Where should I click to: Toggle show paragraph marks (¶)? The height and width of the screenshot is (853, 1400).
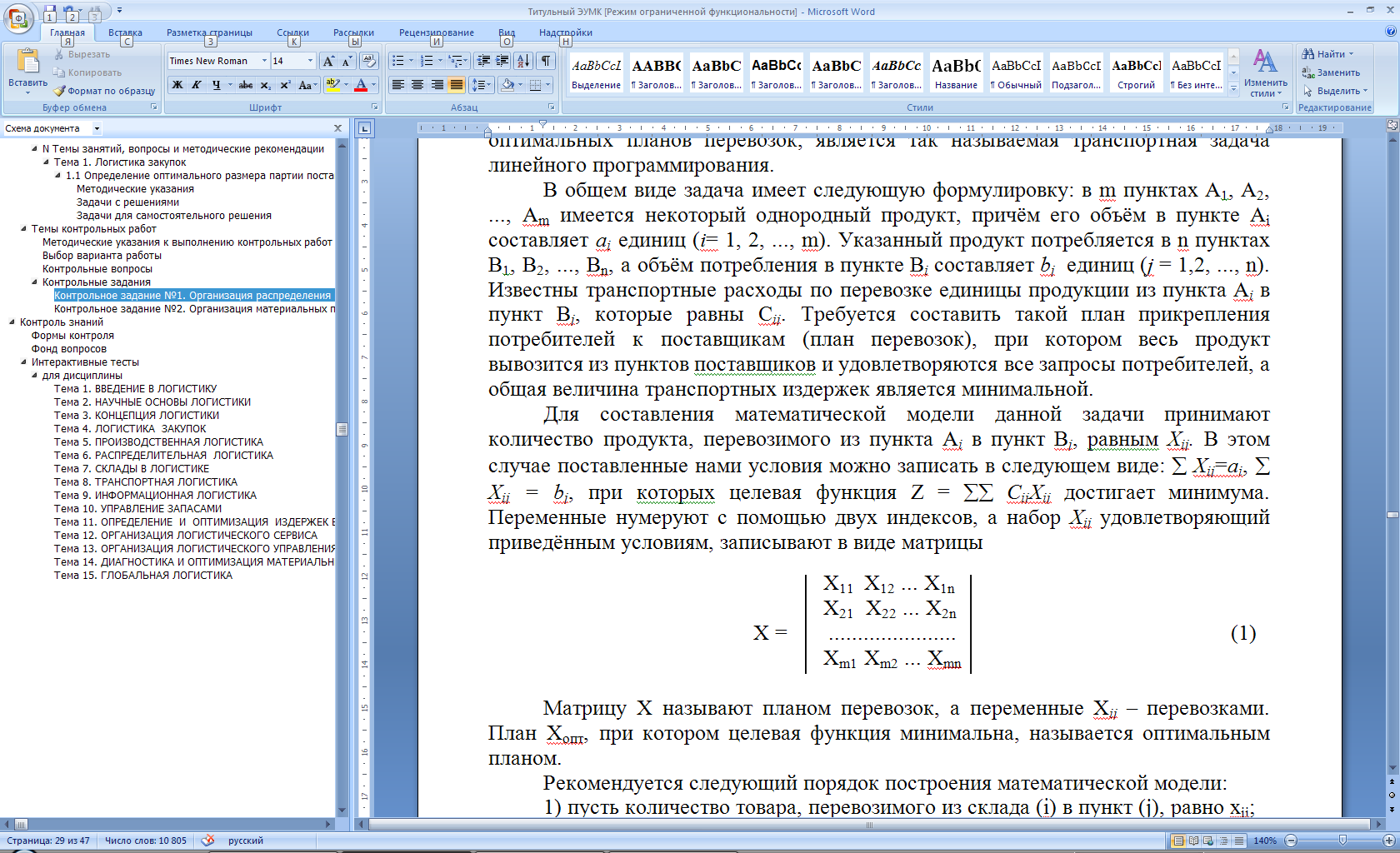coord(546,61)
